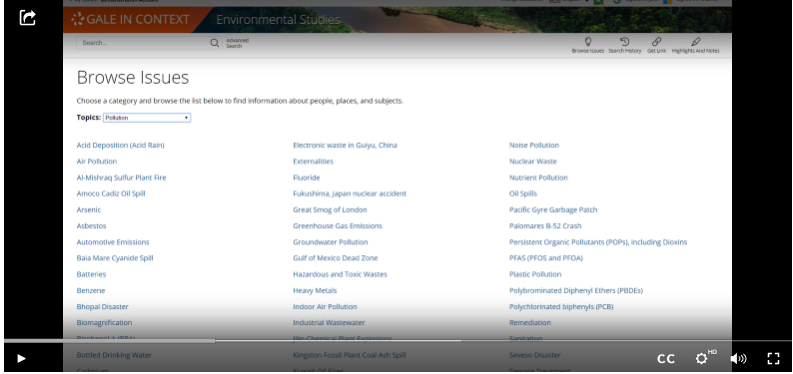
Task: Click the Gale In Context logo
Action: [130, 20]
